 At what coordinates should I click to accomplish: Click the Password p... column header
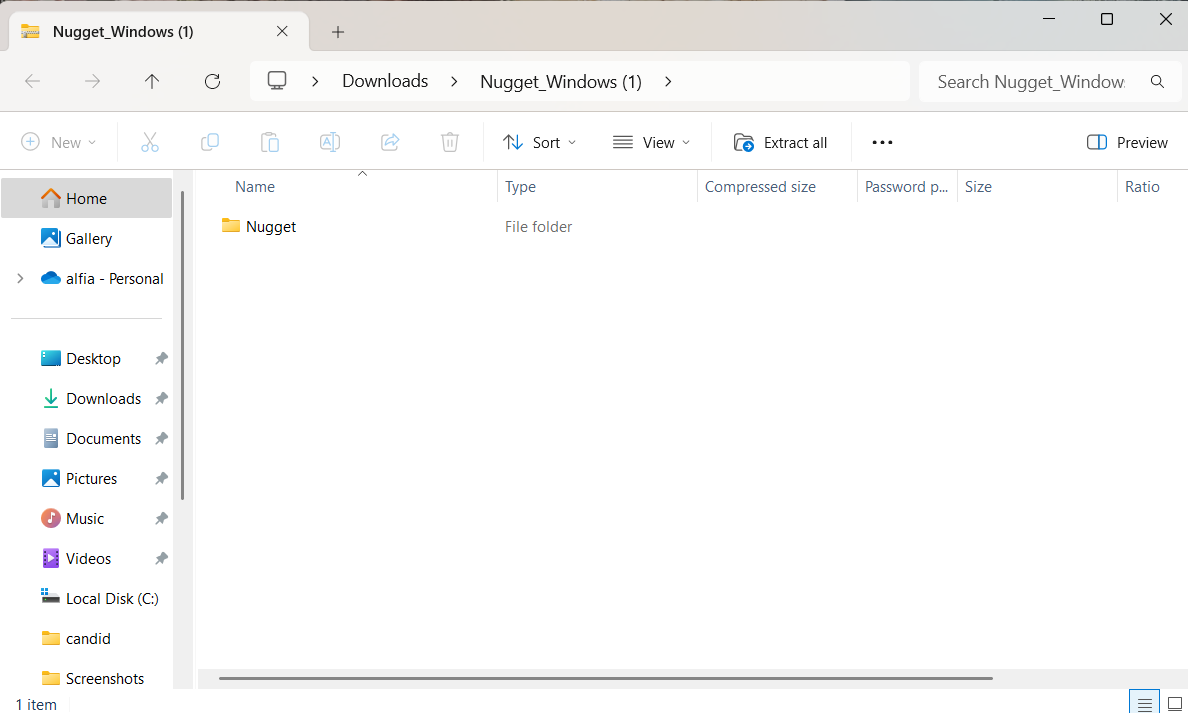tap(907, 186)
